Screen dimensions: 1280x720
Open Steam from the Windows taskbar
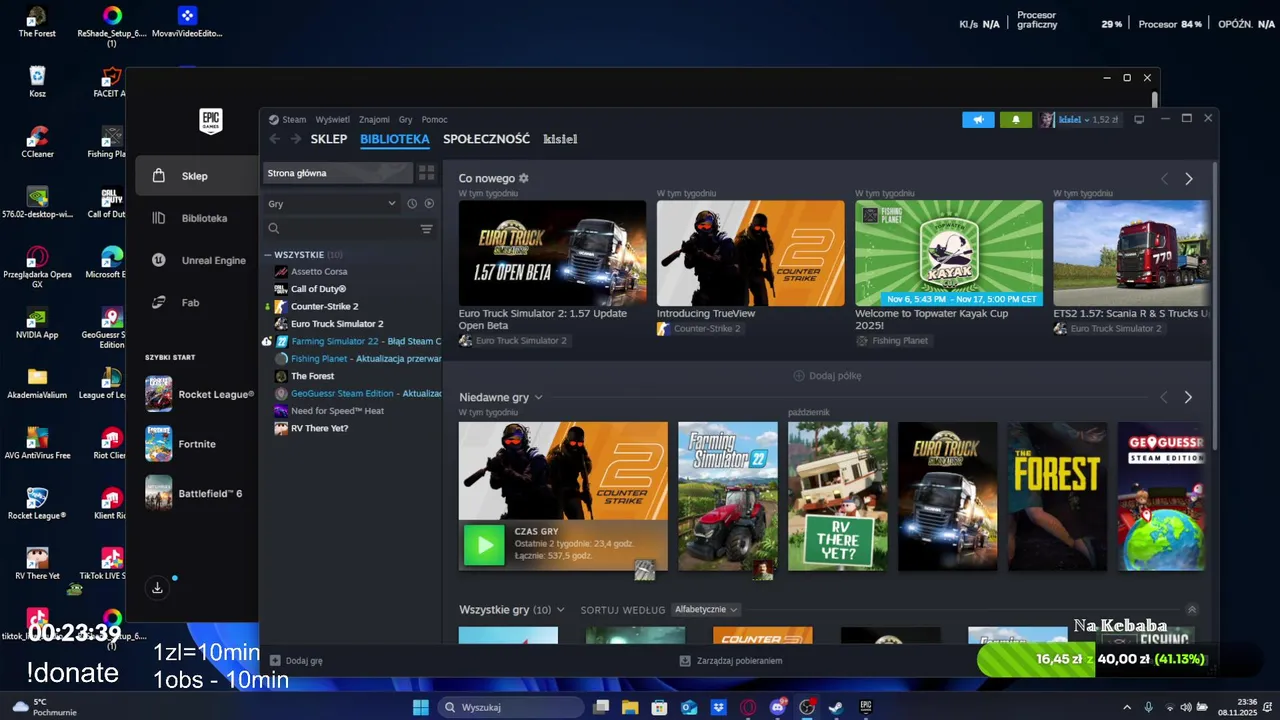tap(835, 707)
